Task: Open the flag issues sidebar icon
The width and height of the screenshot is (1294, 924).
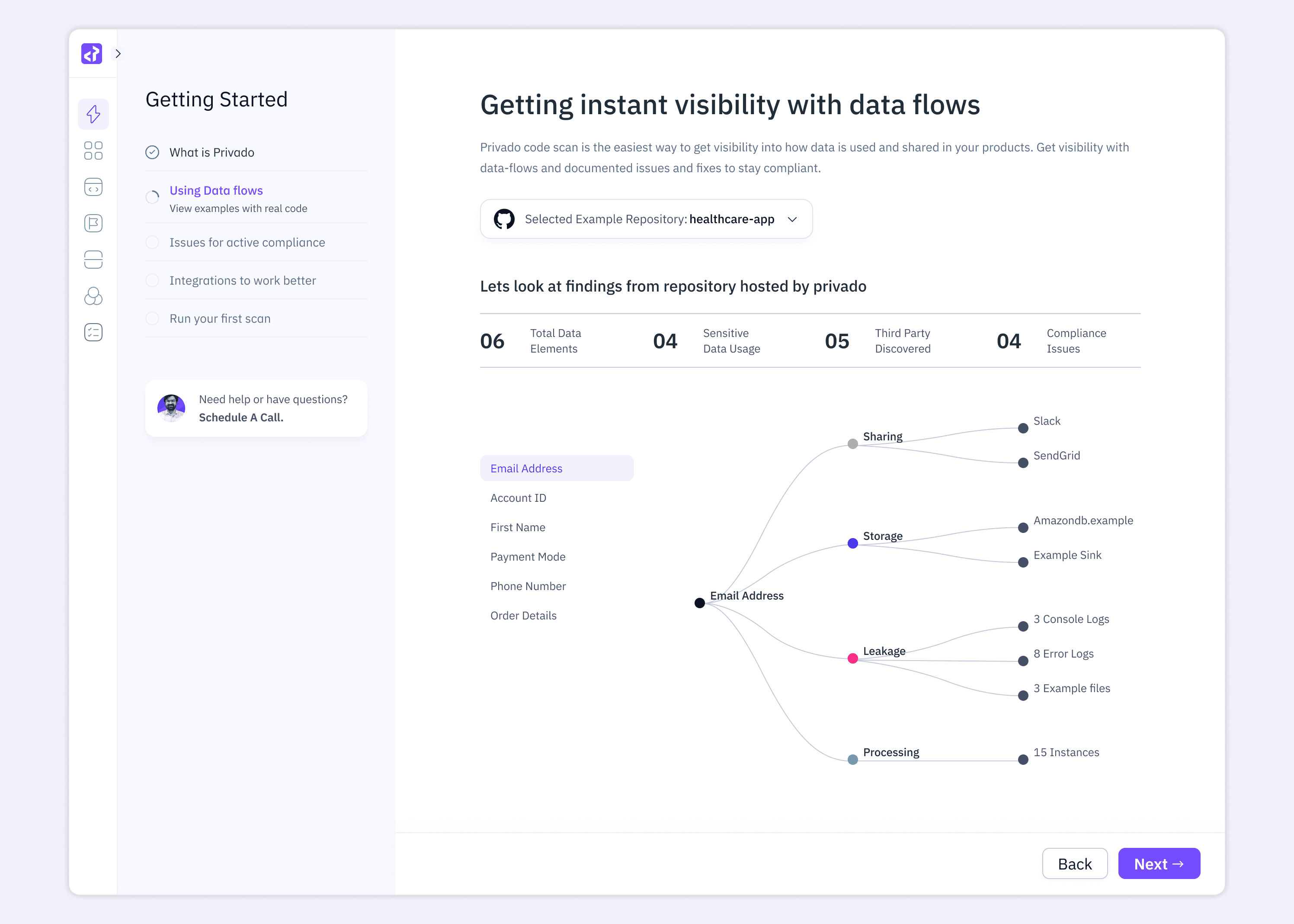Action: coord(93,224)
